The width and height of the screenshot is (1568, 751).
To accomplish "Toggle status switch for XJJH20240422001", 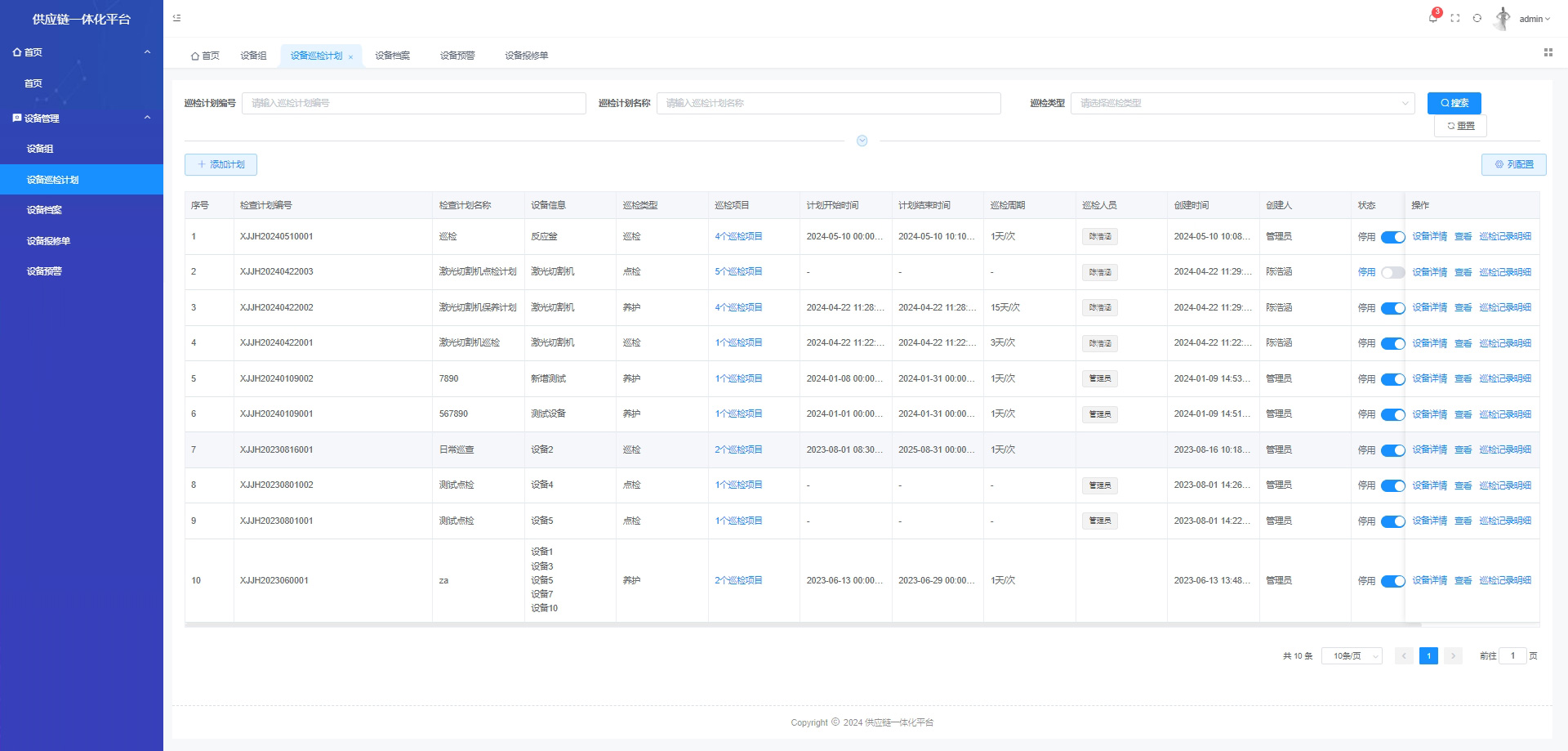I will (1392, 343).
